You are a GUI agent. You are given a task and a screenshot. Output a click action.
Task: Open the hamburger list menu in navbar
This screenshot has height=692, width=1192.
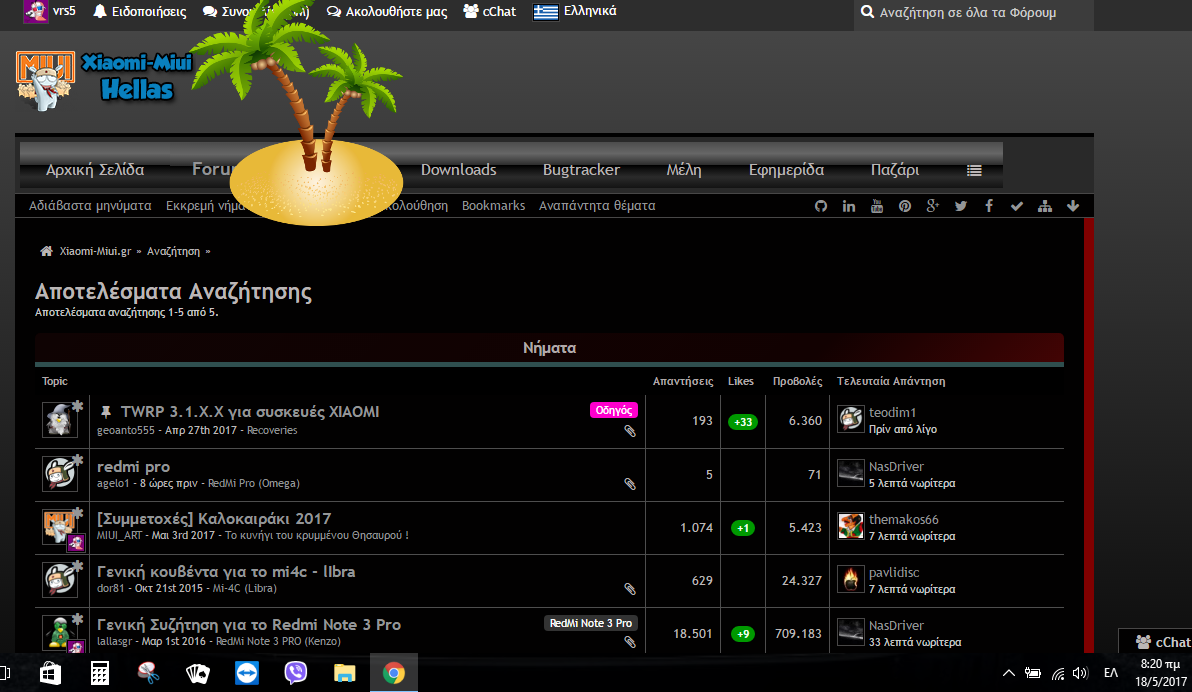tap(974, 170)
